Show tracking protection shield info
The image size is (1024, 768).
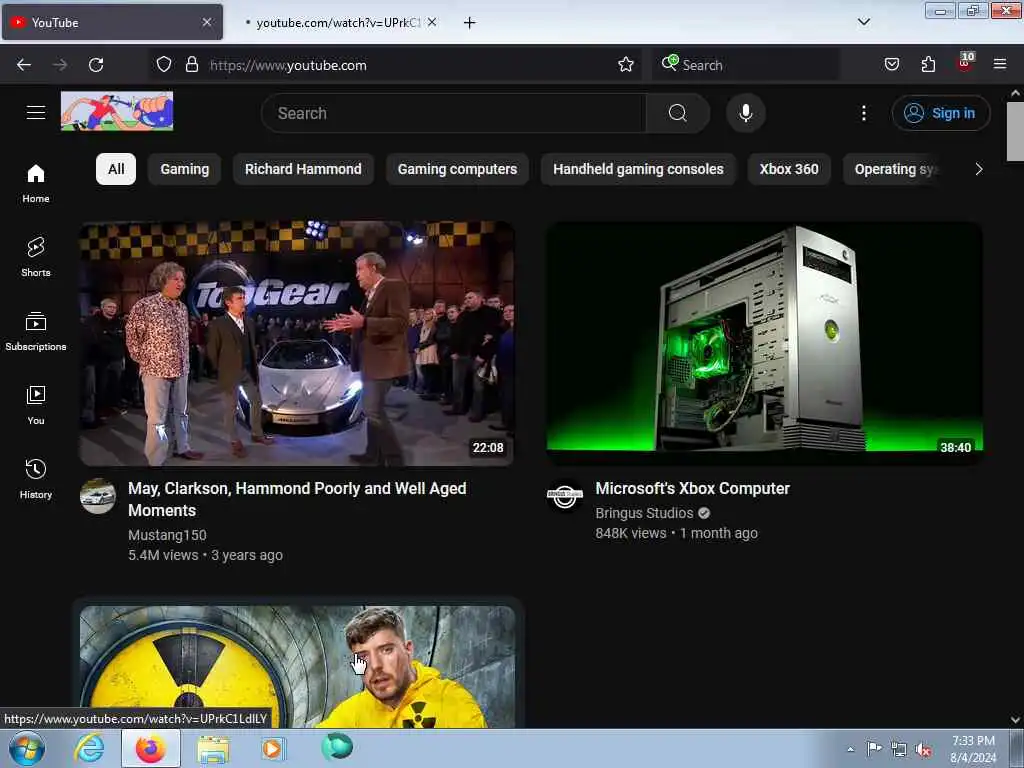(x=164, y=65)
